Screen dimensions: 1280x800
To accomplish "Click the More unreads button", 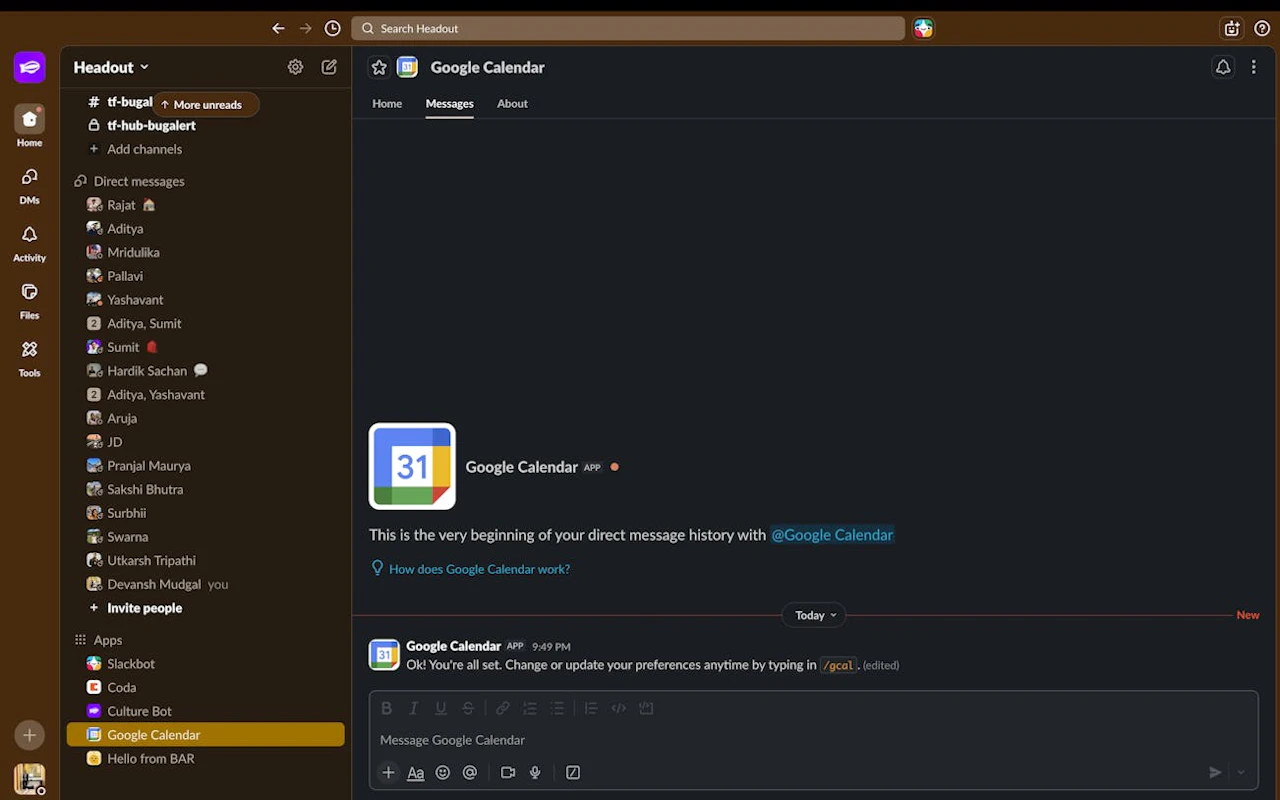I will [206, 104].
